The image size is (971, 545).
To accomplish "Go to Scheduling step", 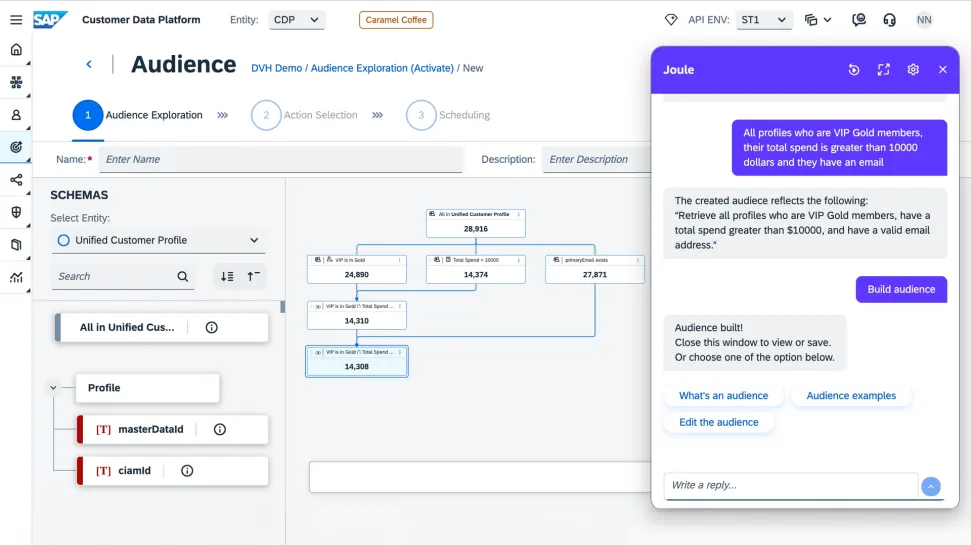I will pyautogui.click(x=421, y=115).
